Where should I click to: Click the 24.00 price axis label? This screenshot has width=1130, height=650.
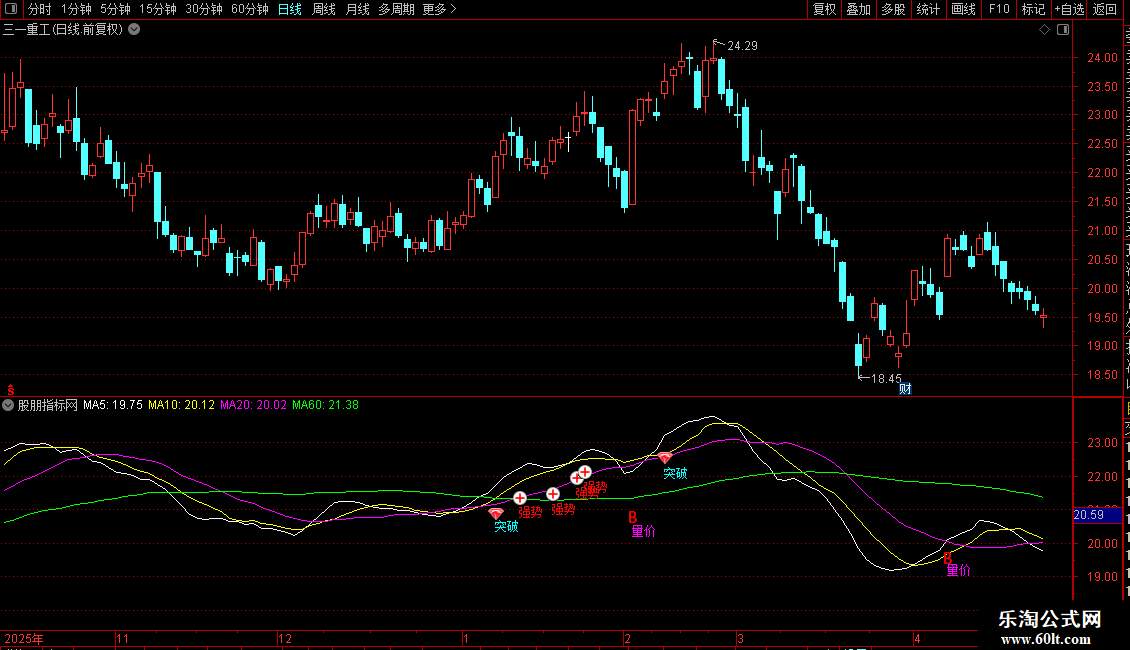tap(1102, 58)
